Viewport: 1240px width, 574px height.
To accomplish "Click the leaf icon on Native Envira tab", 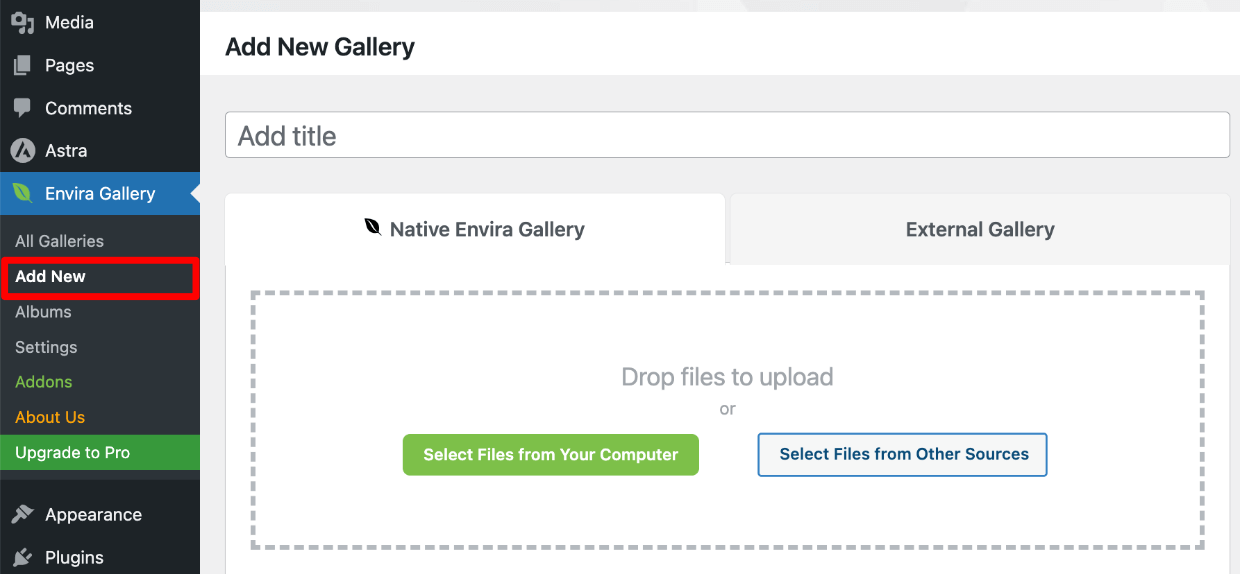I will tap(373, 228).
